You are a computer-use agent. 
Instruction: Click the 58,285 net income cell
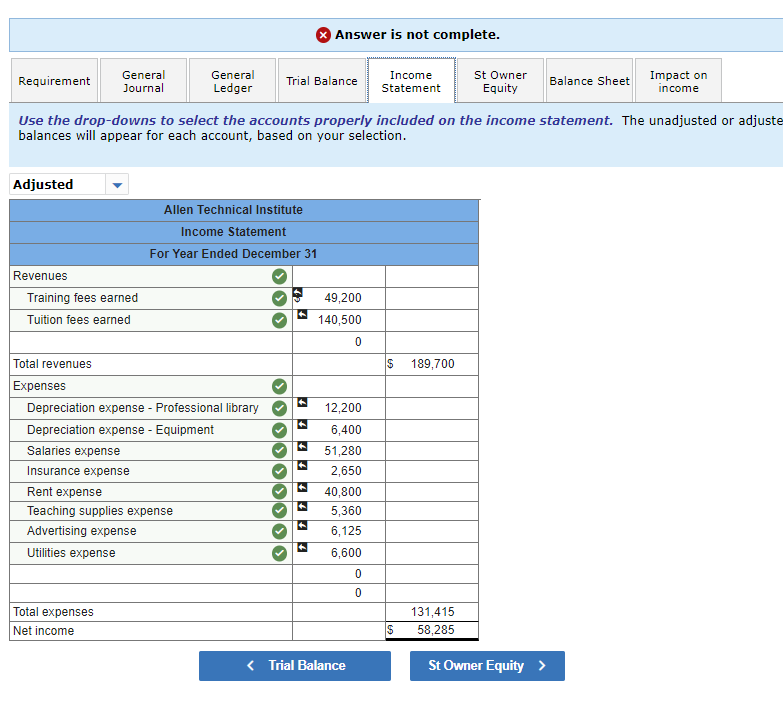(432, 630)
